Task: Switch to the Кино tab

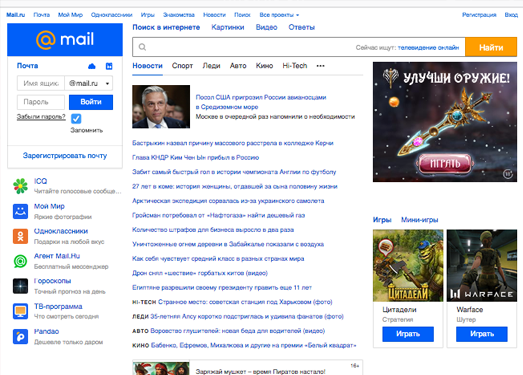Action: tap(265, 66)
